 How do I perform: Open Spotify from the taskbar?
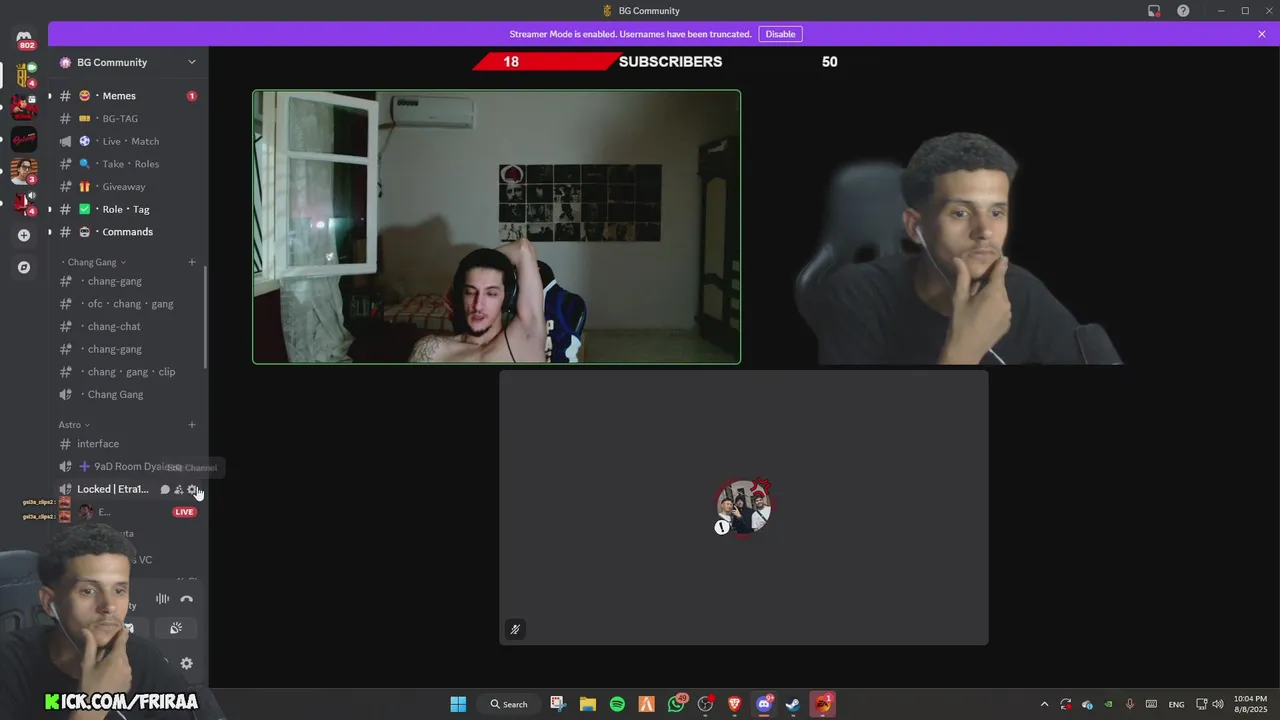coord(617,704)
